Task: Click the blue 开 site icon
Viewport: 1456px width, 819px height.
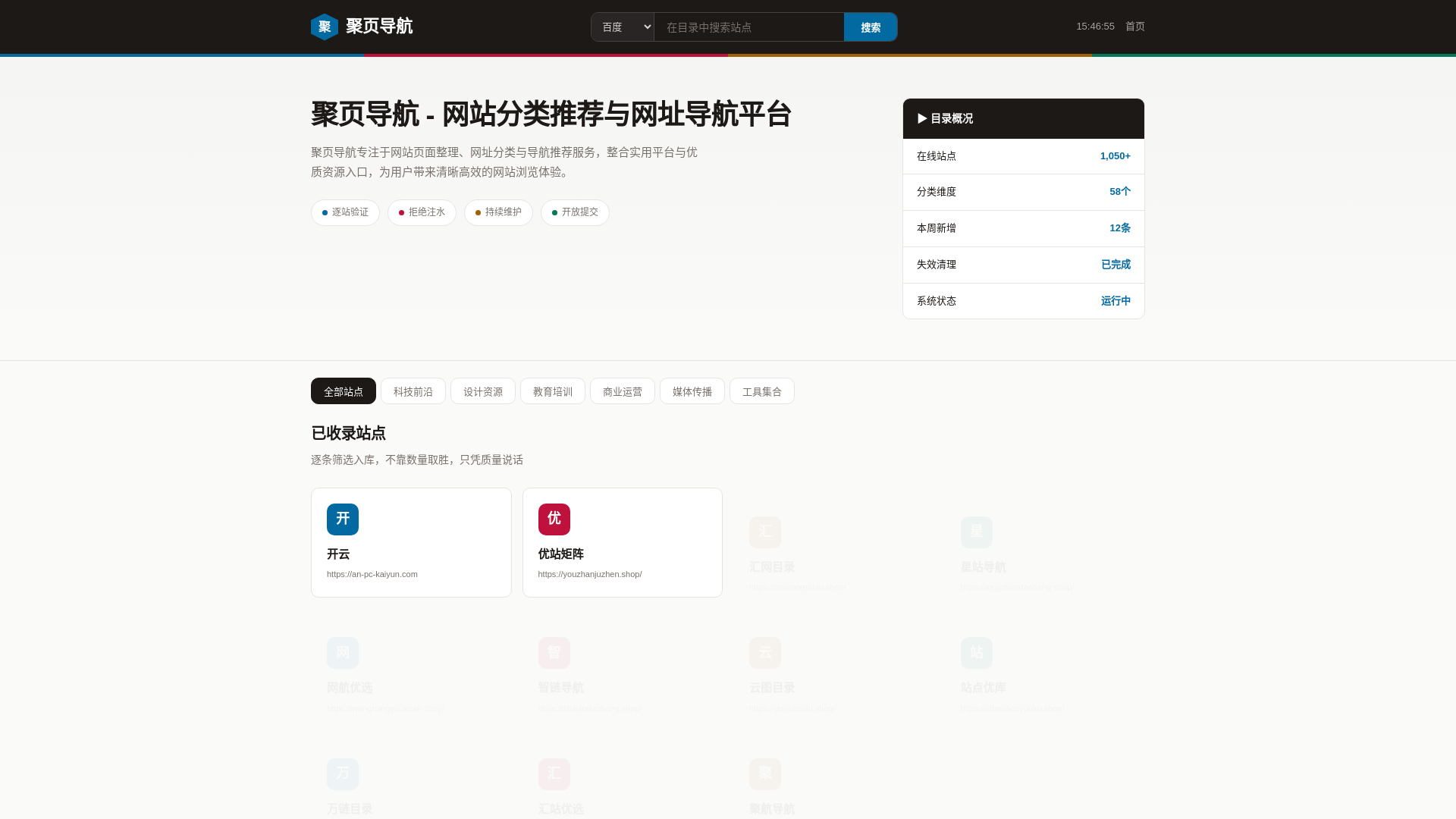Action: 343,519
